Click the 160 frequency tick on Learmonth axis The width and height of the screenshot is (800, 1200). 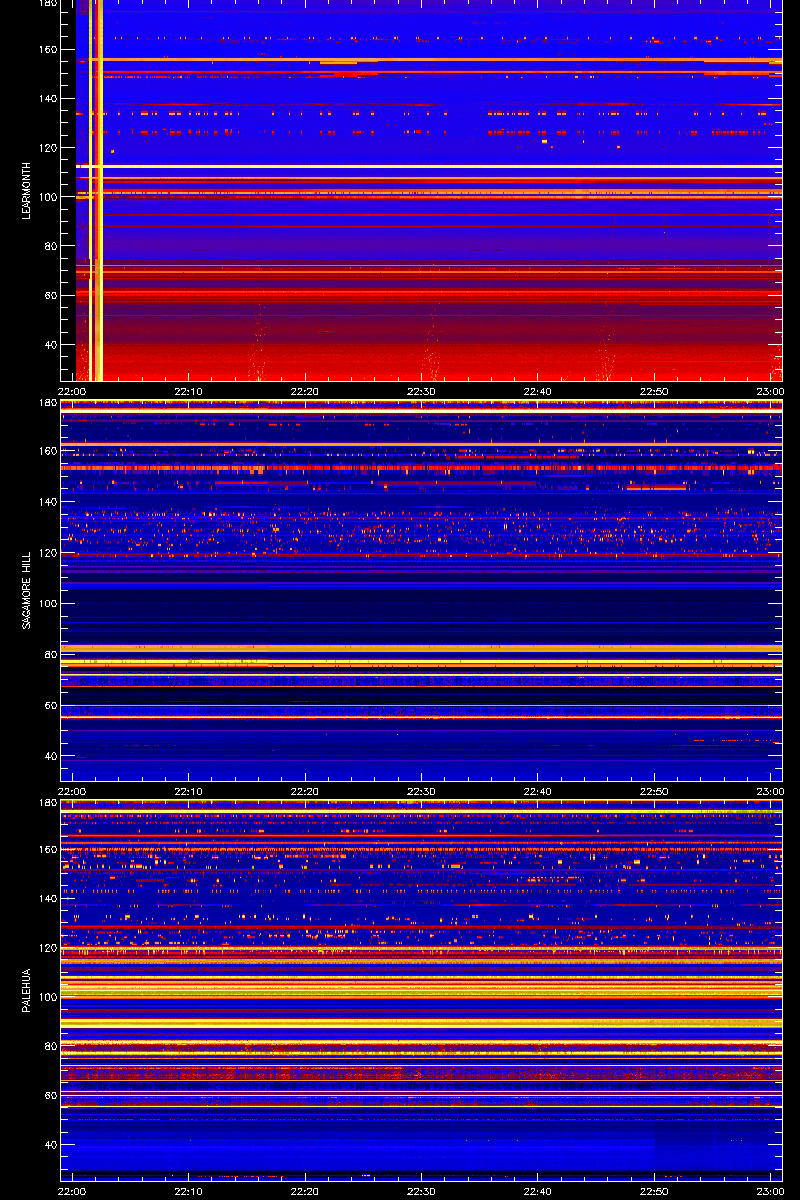(47, 50)
